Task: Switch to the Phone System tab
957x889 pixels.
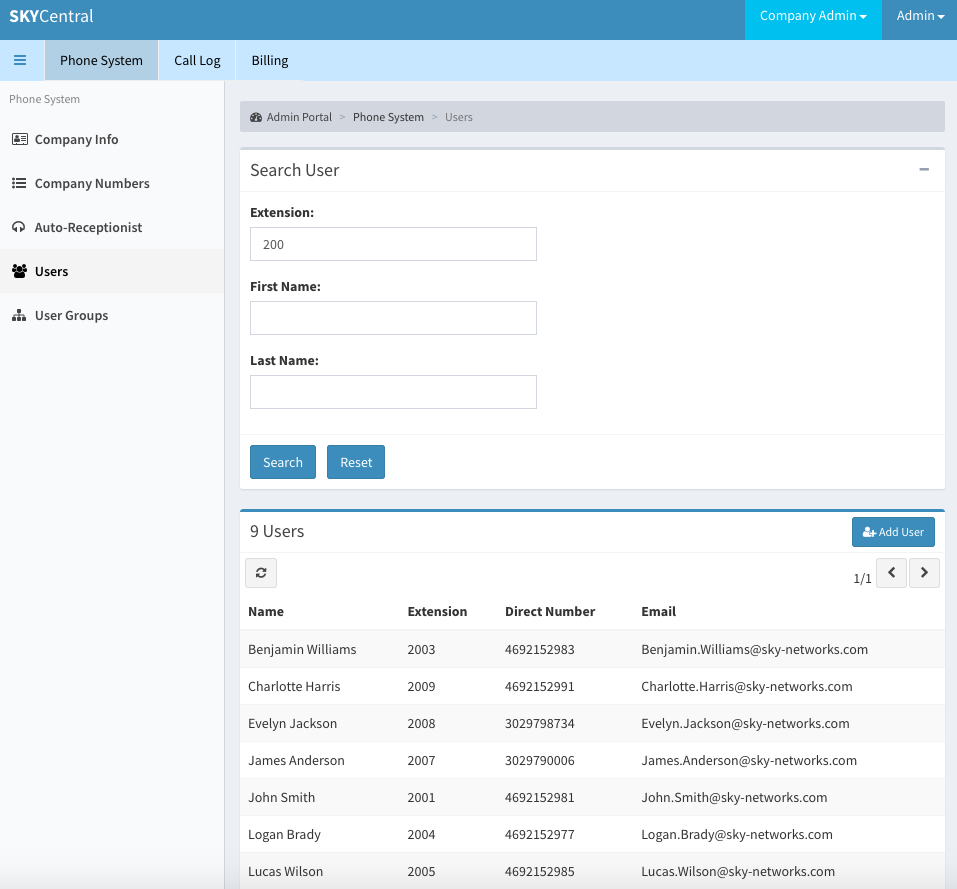Action: pyautogui.click(x=101, y=60)
